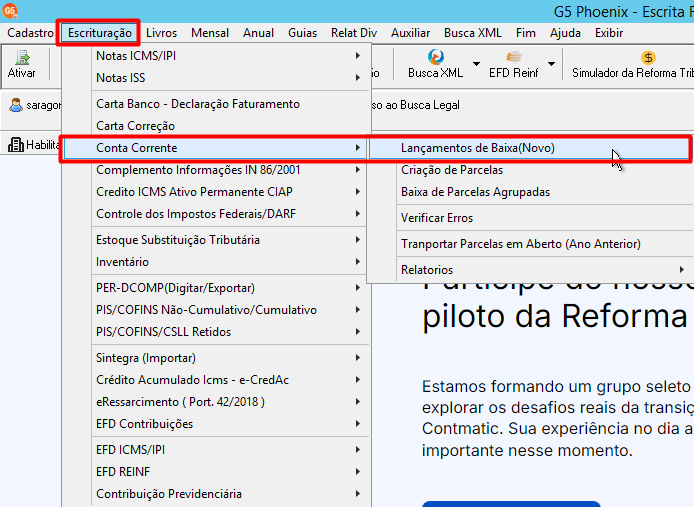Open Estoque Substituição Tributária
The width and height of the screenshot is (694, 507).
click(x=215, y=240)
